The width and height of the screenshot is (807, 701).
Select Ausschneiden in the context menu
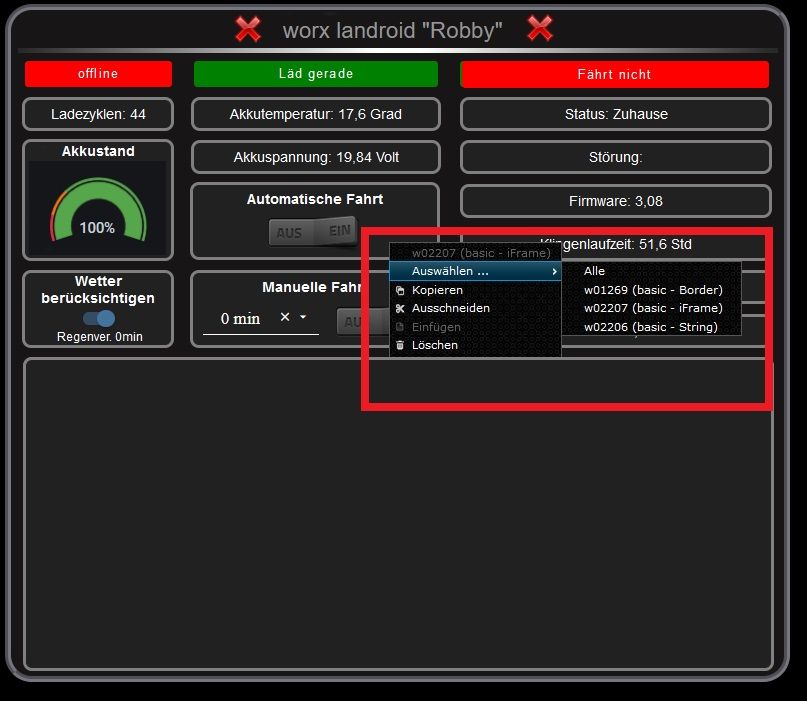pos(475,308)
